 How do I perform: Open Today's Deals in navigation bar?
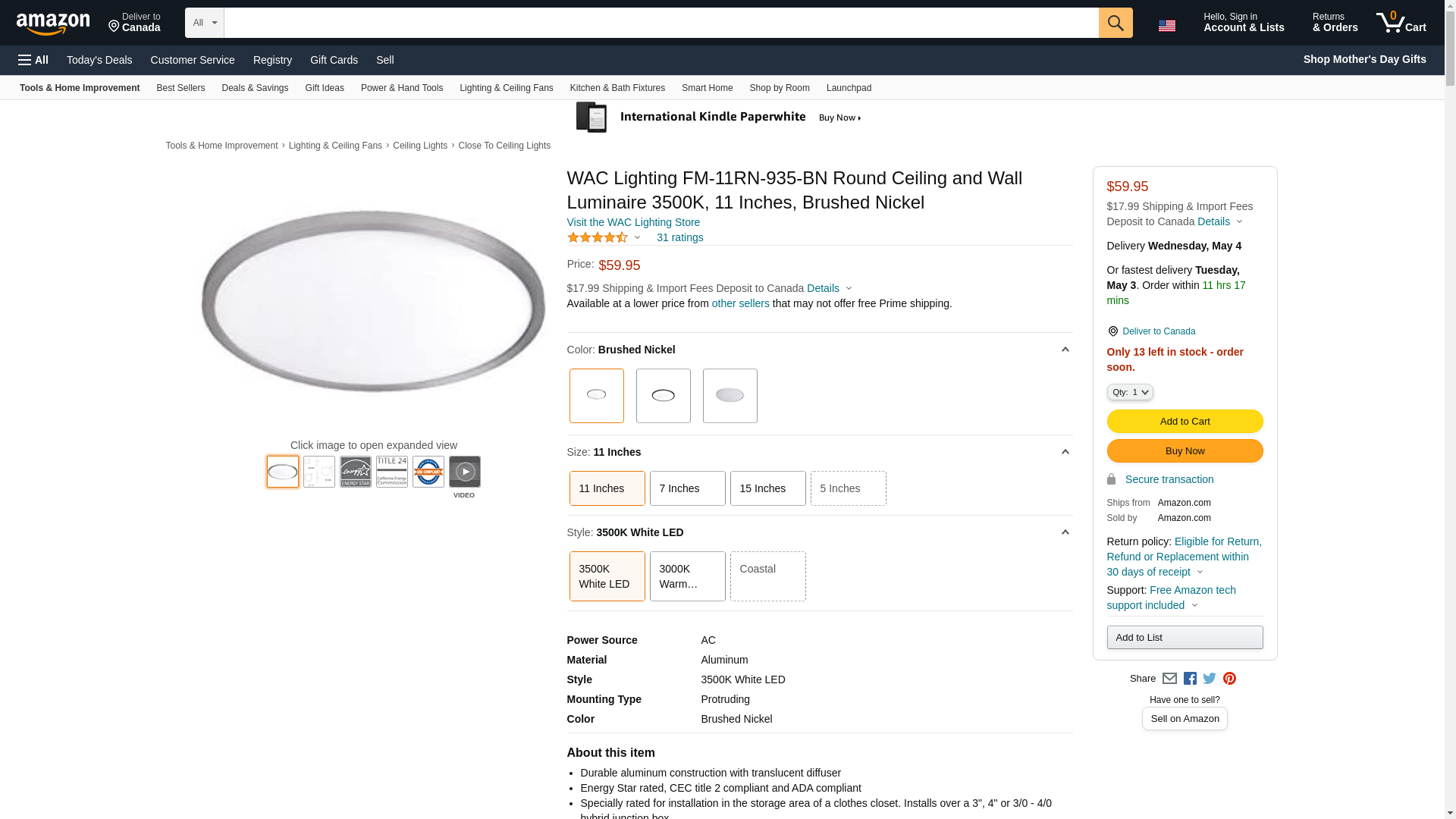tap(99, 60)
